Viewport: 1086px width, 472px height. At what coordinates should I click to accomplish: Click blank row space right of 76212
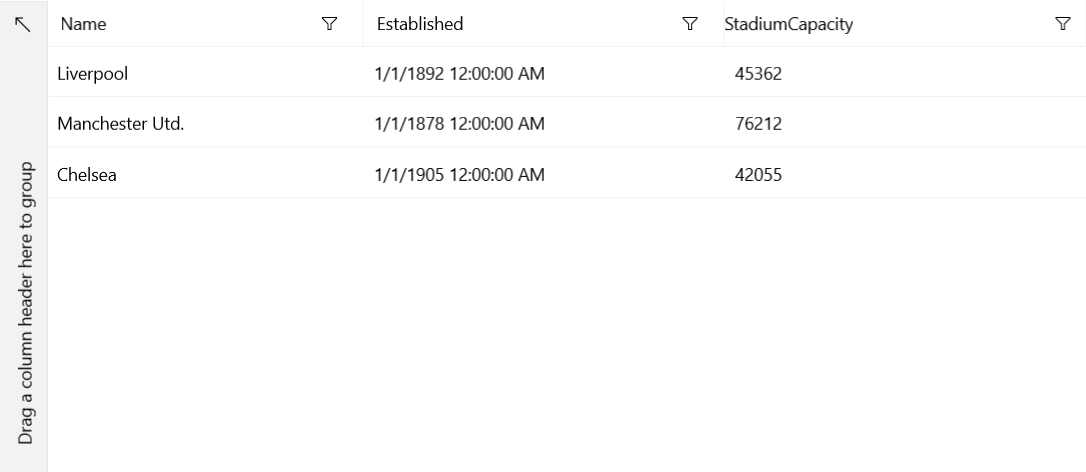tap(950, 124)
